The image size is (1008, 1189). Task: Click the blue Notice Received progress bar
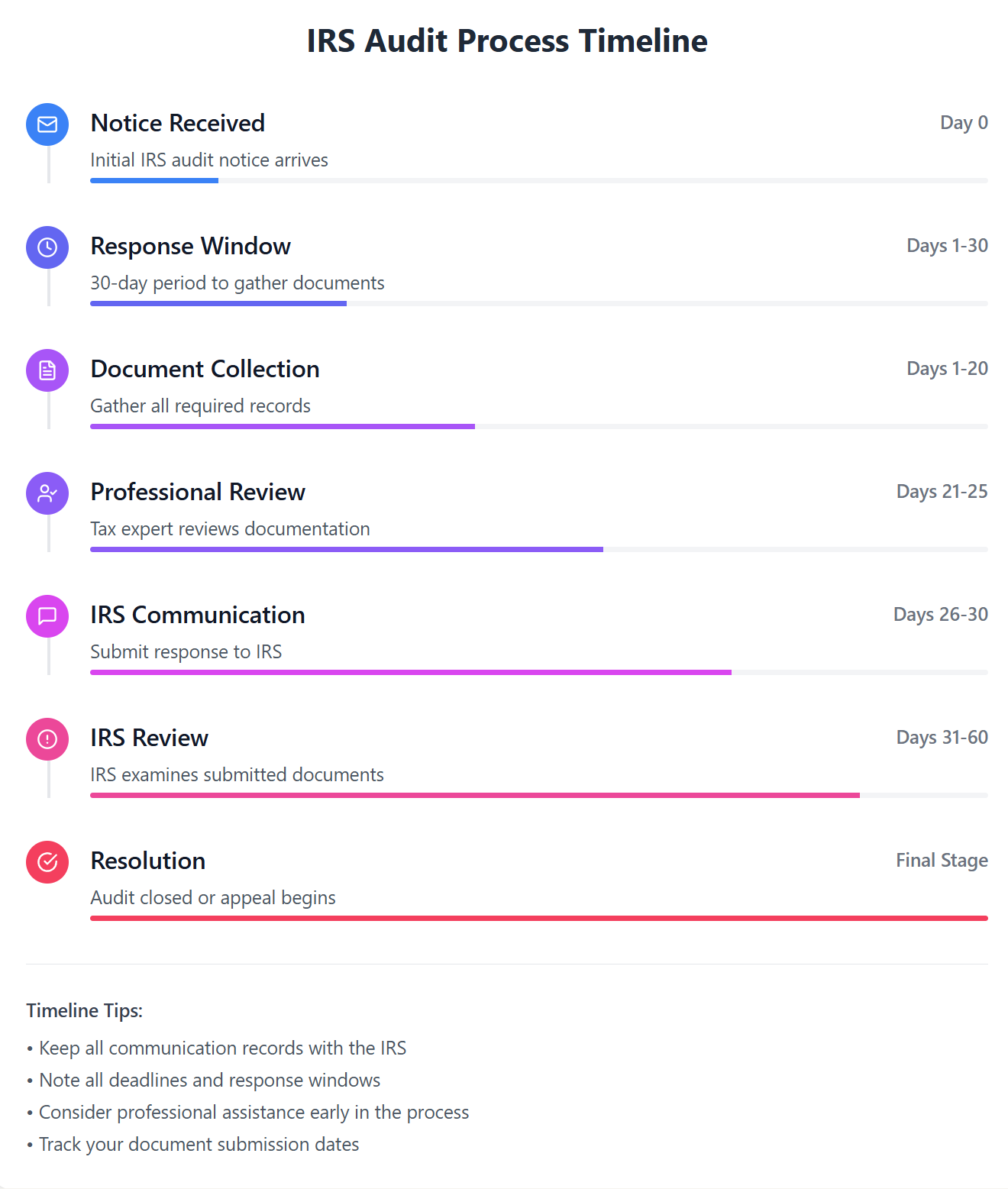154,181
